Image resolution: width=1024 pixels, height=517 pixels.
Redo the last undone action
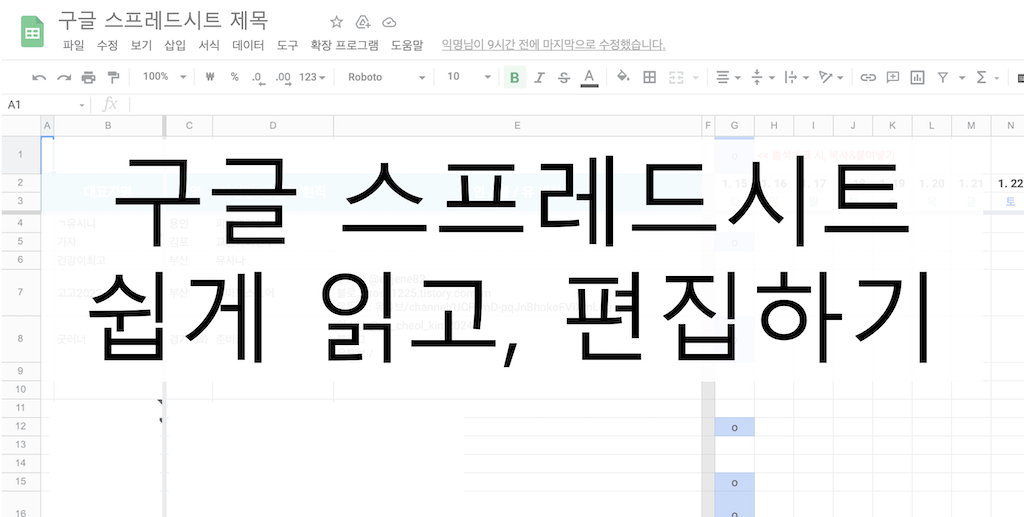click(63, 78)
